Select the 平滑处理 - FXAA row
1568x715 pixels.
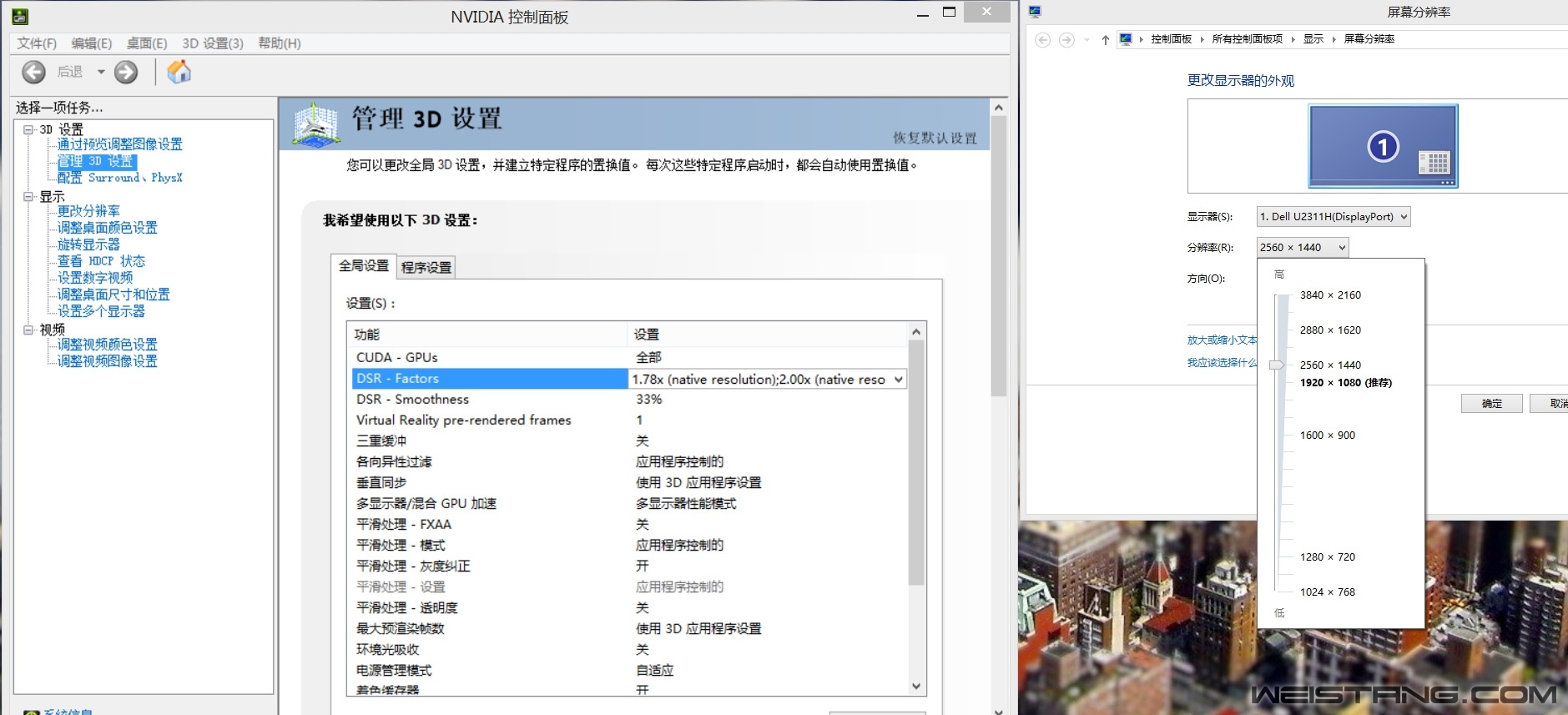628,525
